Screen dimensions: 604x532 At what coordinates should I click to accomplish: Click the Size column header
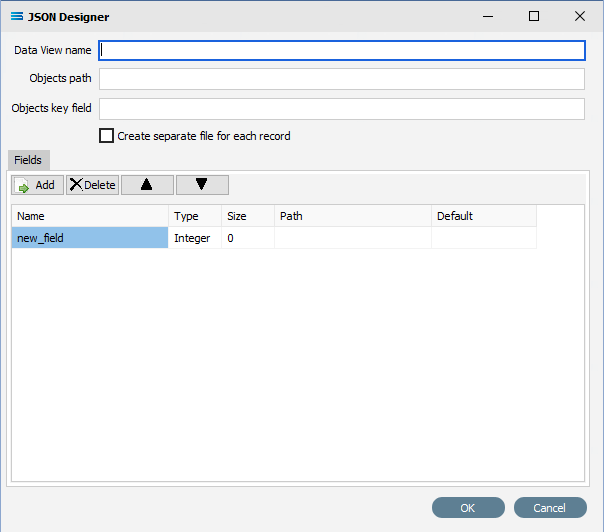(248, 216)
